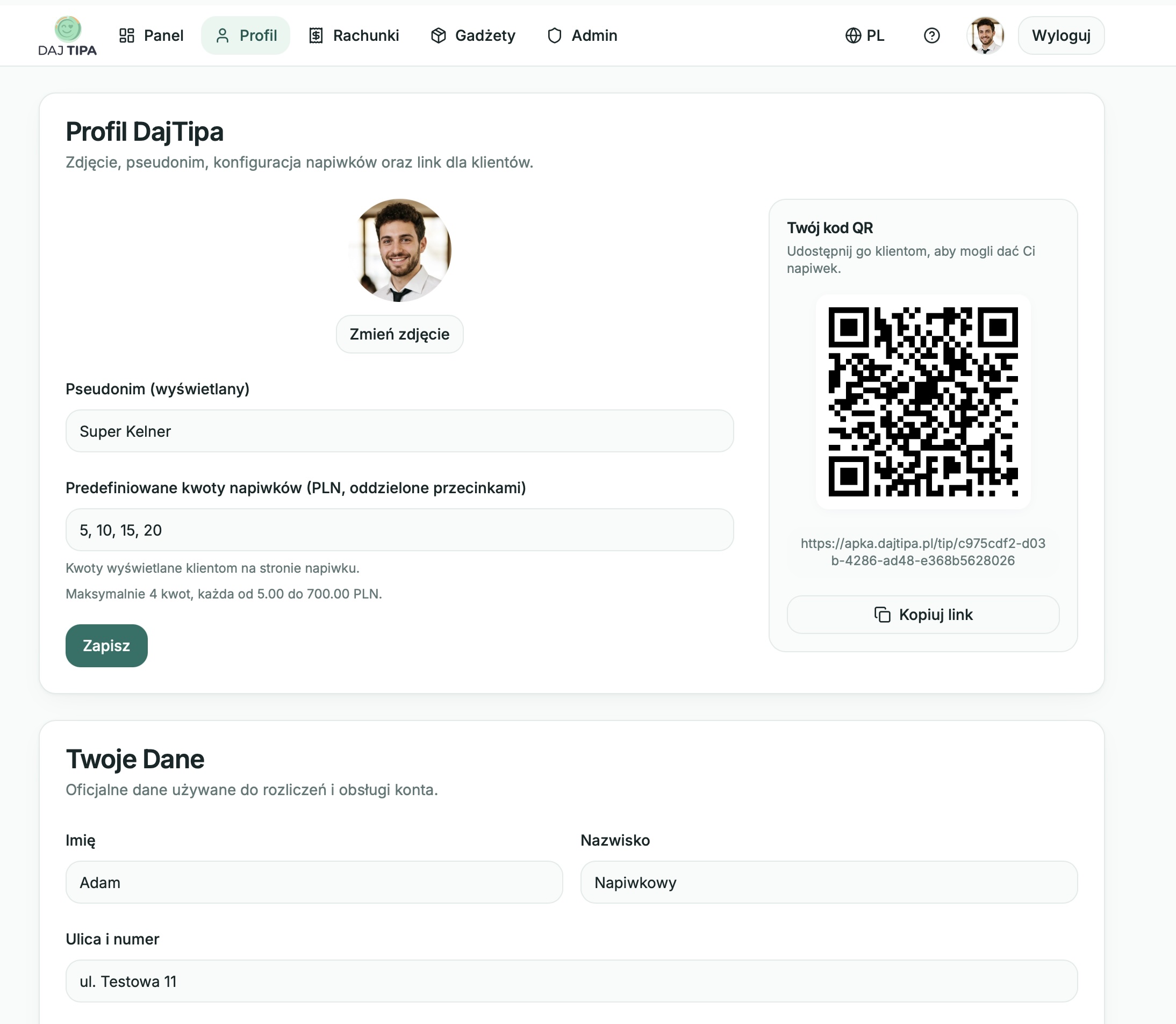Open the Panel dashboard icon
Viewport: 1176px width, 1024px height.
click(126, 35)
